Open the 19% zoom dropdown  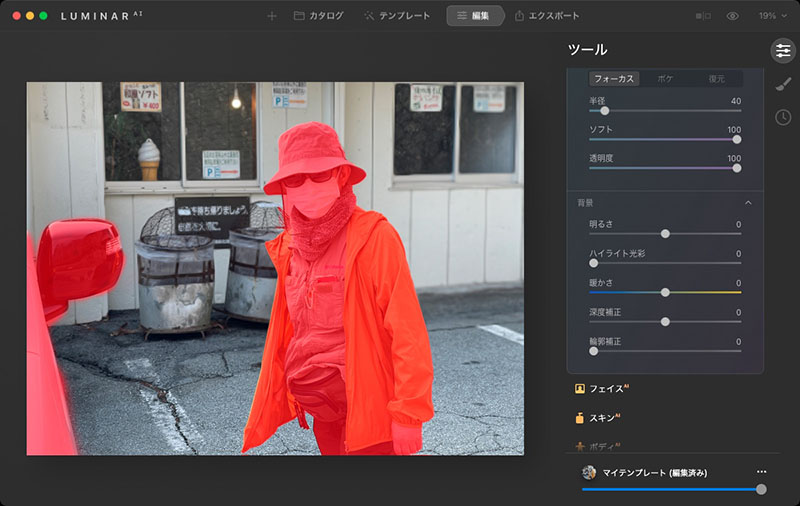click(772, 16)
